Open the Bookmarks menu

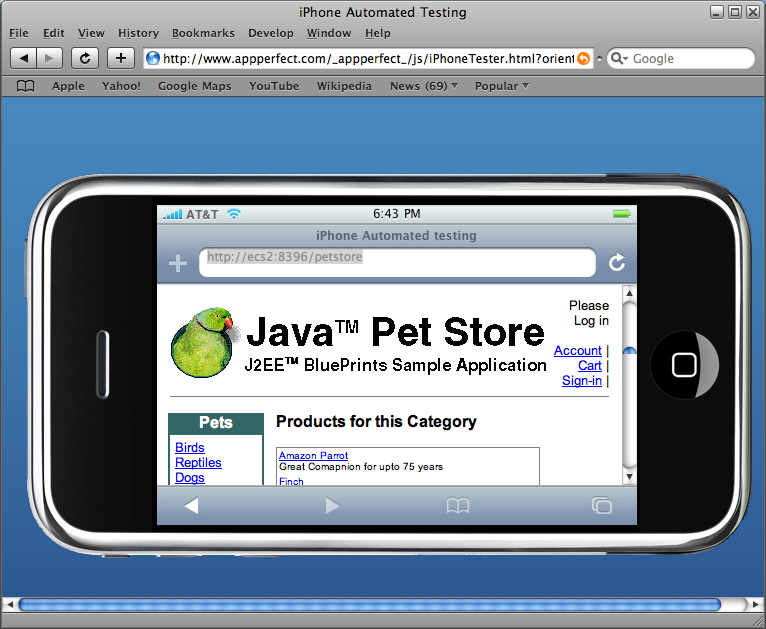pos(203,33)
